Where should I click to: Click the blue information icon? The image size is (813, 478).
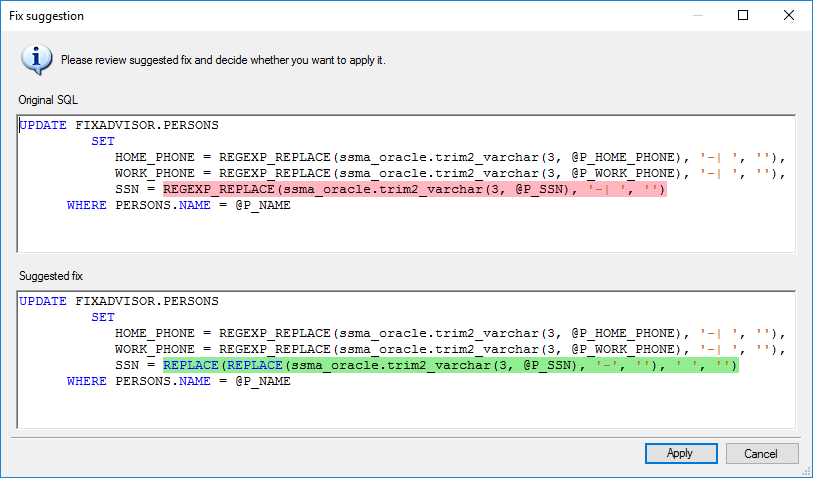36,60
